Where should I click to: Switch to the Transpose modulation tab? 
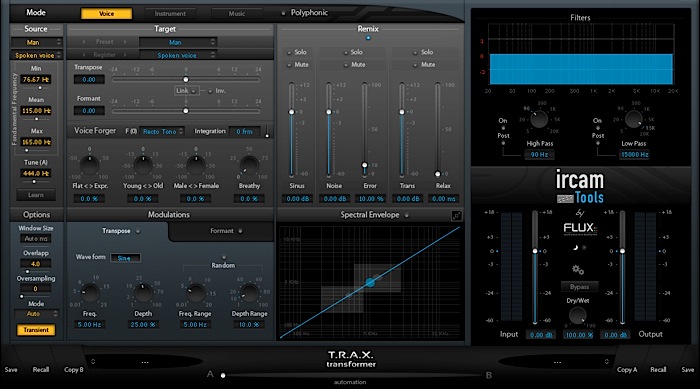click(117, 231)
